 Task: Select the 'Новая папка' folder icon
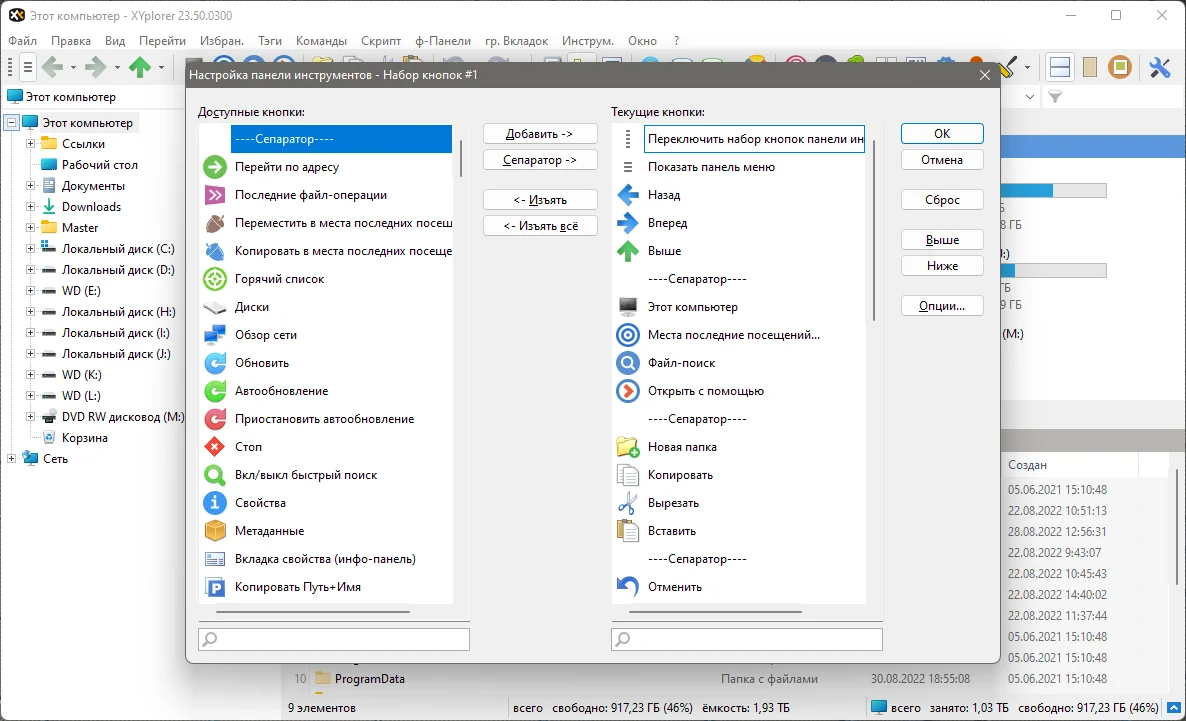pos(628,447)
